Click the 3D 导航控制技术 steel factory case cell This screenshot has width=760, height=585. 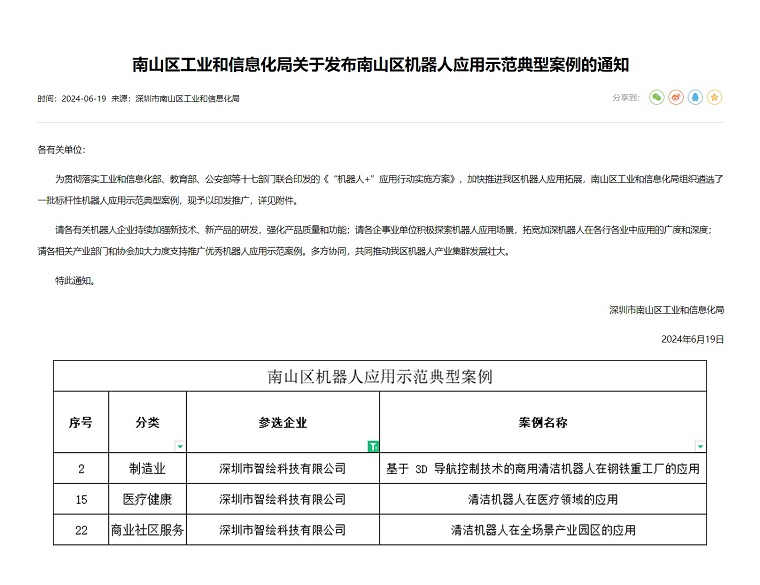[x=543, y=468]
